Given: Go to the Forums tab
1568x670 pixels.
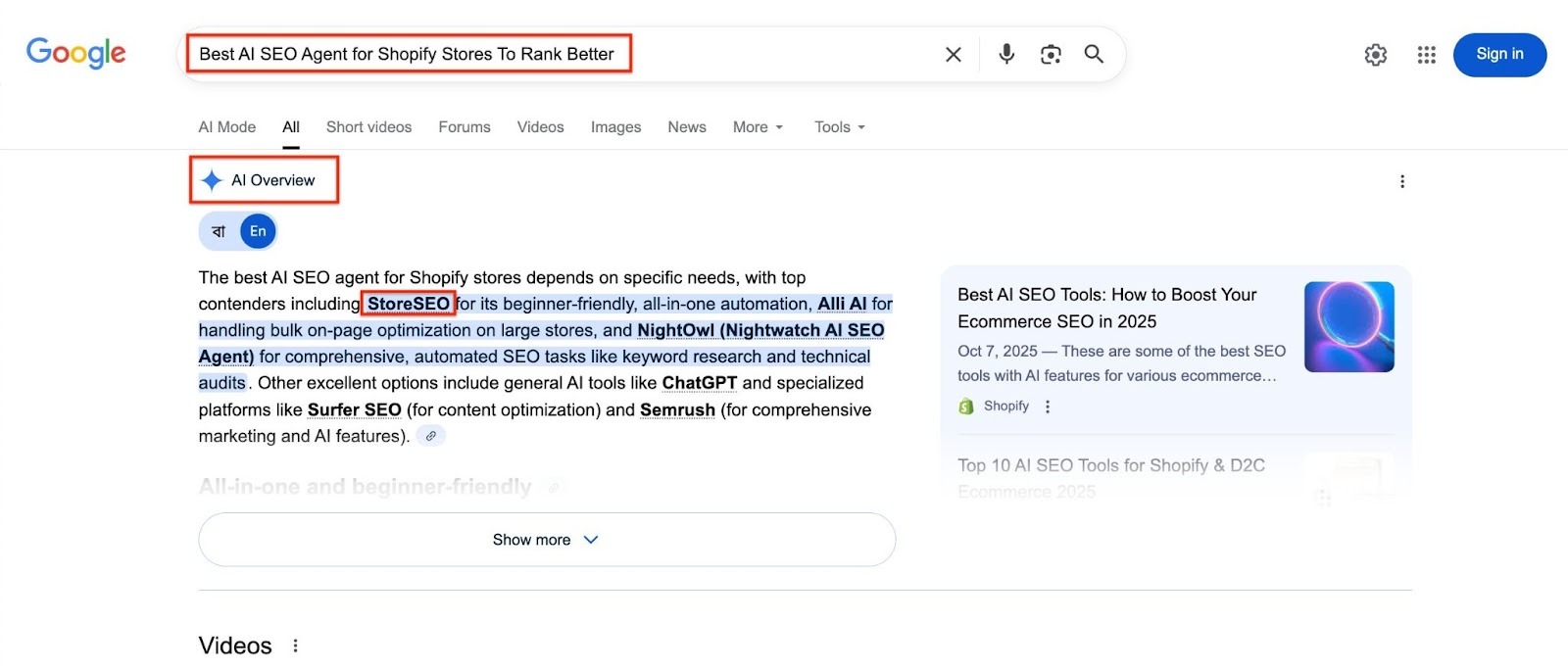Looking at the screenshot, I should [465, 127].
